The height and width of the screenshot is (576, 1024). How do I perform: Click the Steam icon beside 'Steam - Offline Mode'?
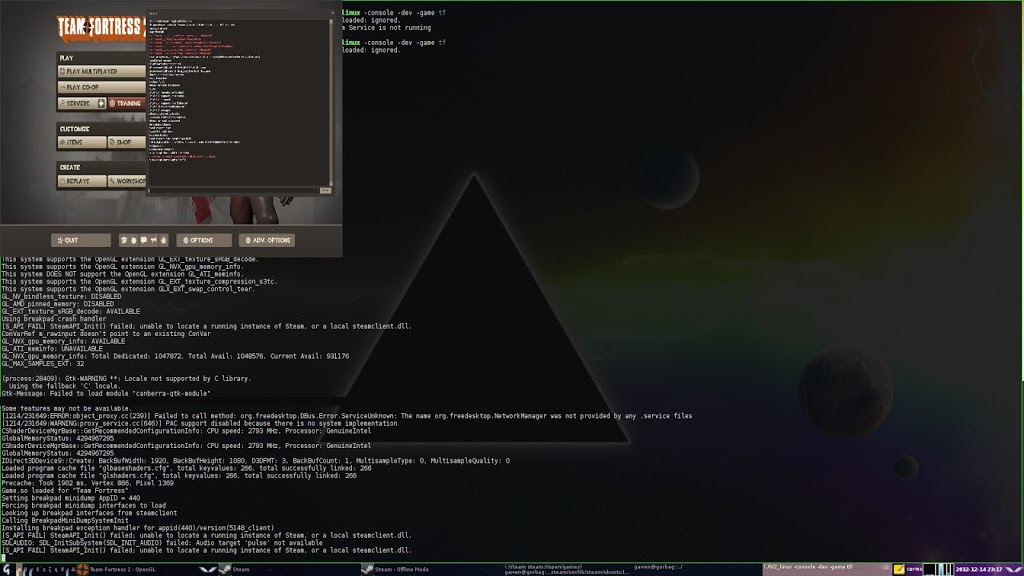(x=367, y=569)
